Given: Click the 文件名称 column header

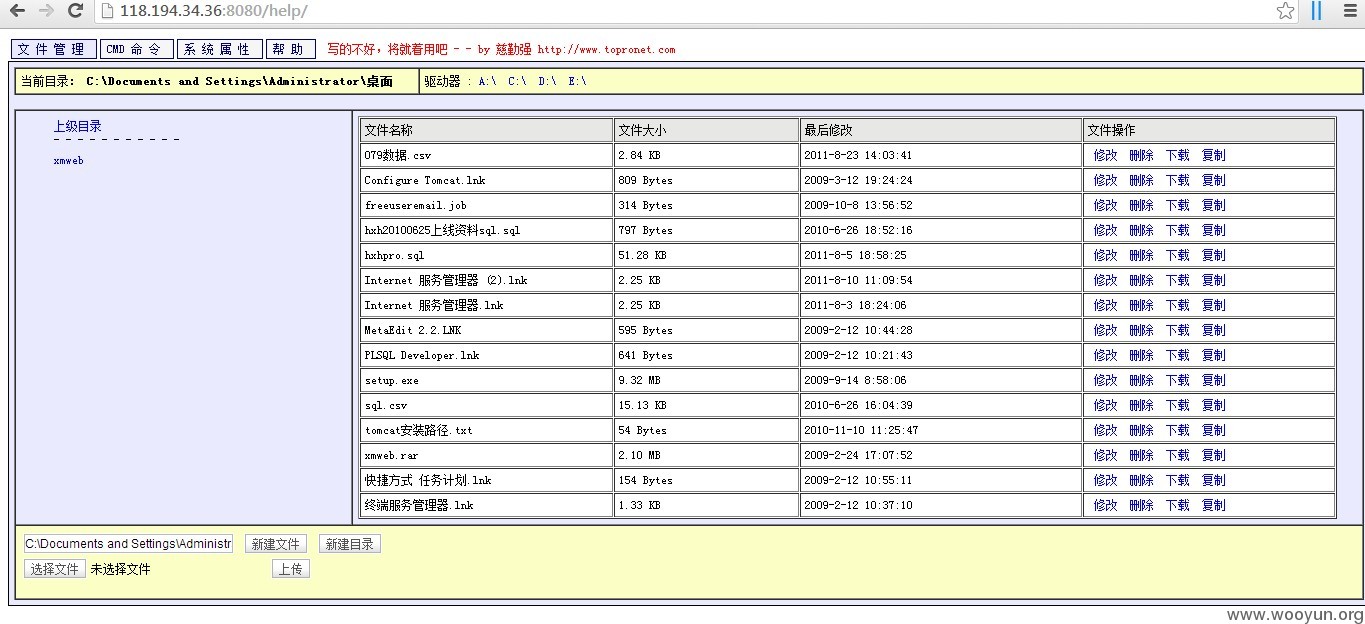Looking at the screenshot, I should click(x=388, y=130).
